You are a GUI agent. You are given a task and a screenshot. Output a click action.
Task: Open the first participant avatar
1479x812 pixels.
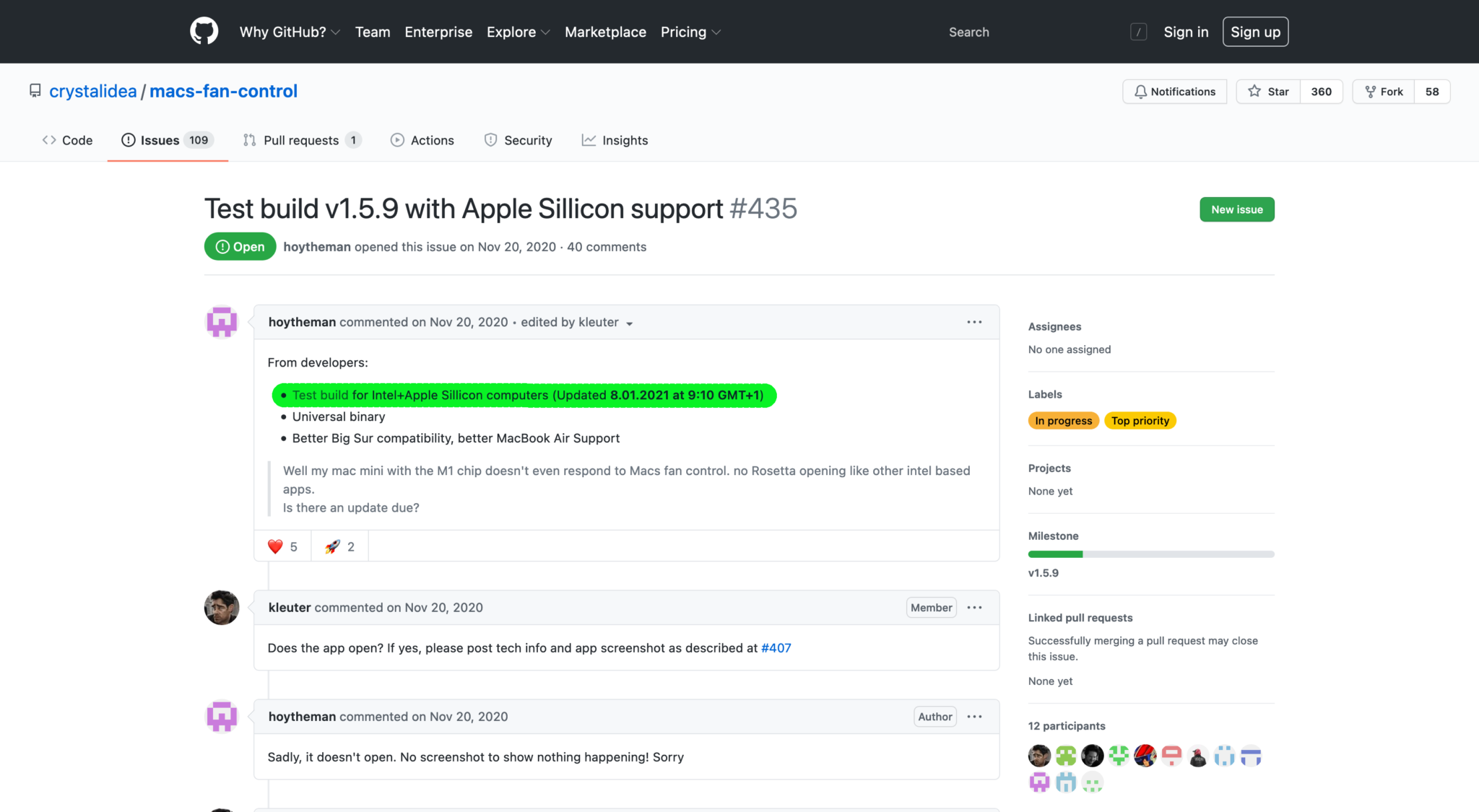coord(1039,756)
